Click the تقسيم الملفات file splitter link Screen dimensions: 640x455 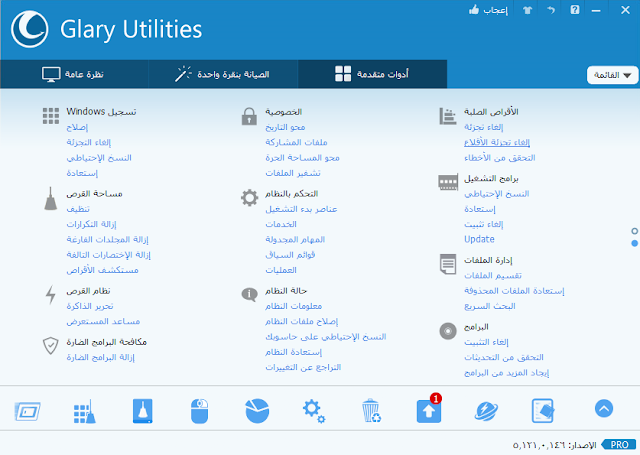(493, 275)
